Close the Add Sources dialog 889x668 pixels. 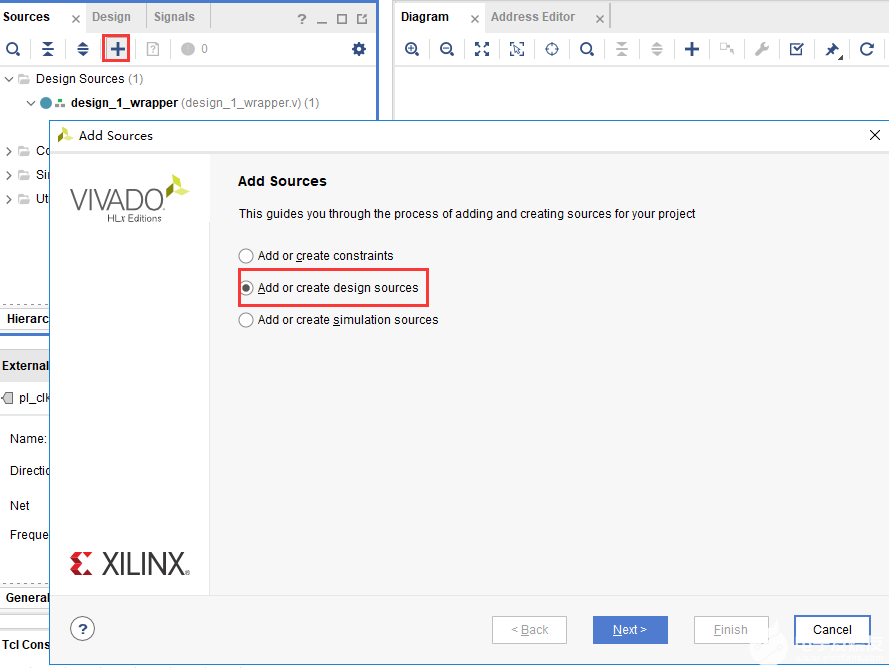point(874,135)
